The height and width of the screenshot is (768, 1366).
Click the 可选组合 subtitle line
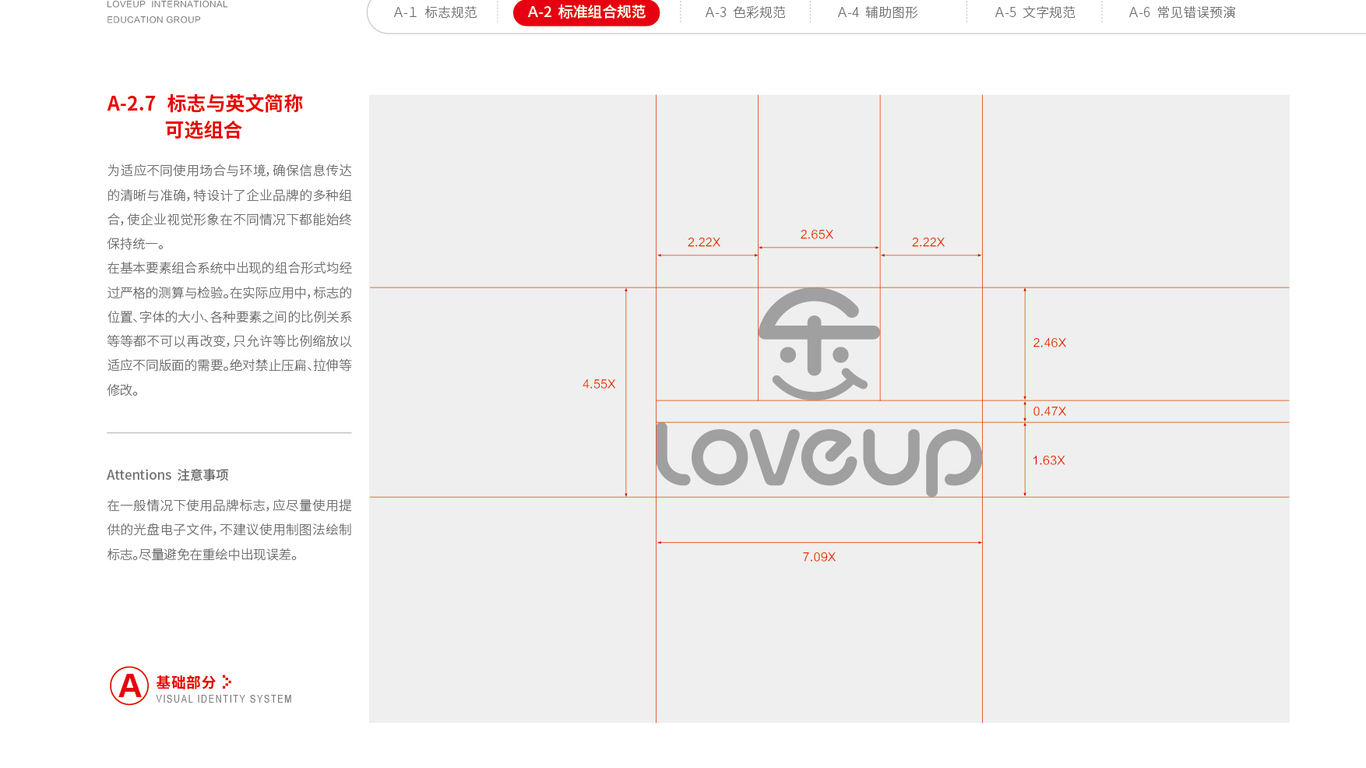pyautogui.click(x=204, y=130)
